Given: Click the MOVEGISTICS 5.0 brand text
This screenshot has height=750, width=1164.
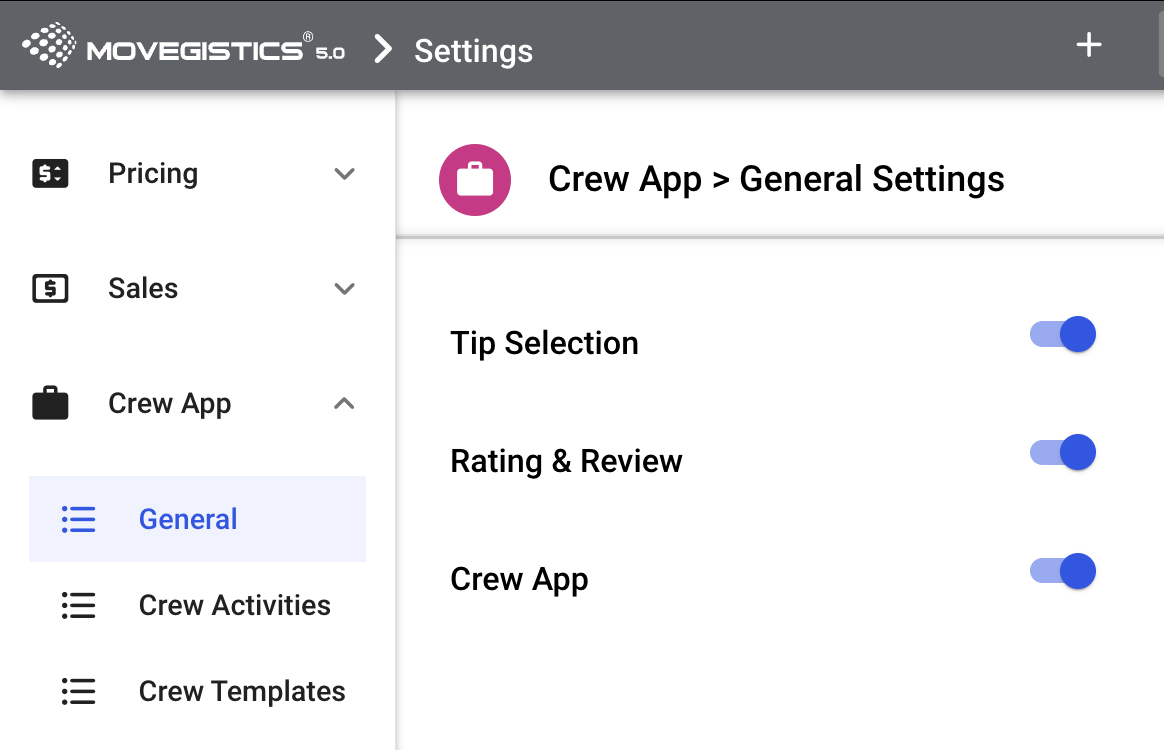Looking at the screenshot, I should [x=215, y=50].
